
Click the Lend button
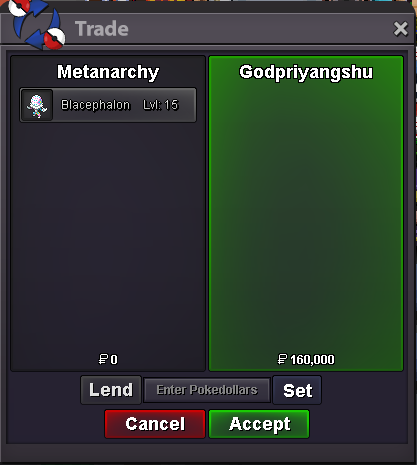[111, 390]
